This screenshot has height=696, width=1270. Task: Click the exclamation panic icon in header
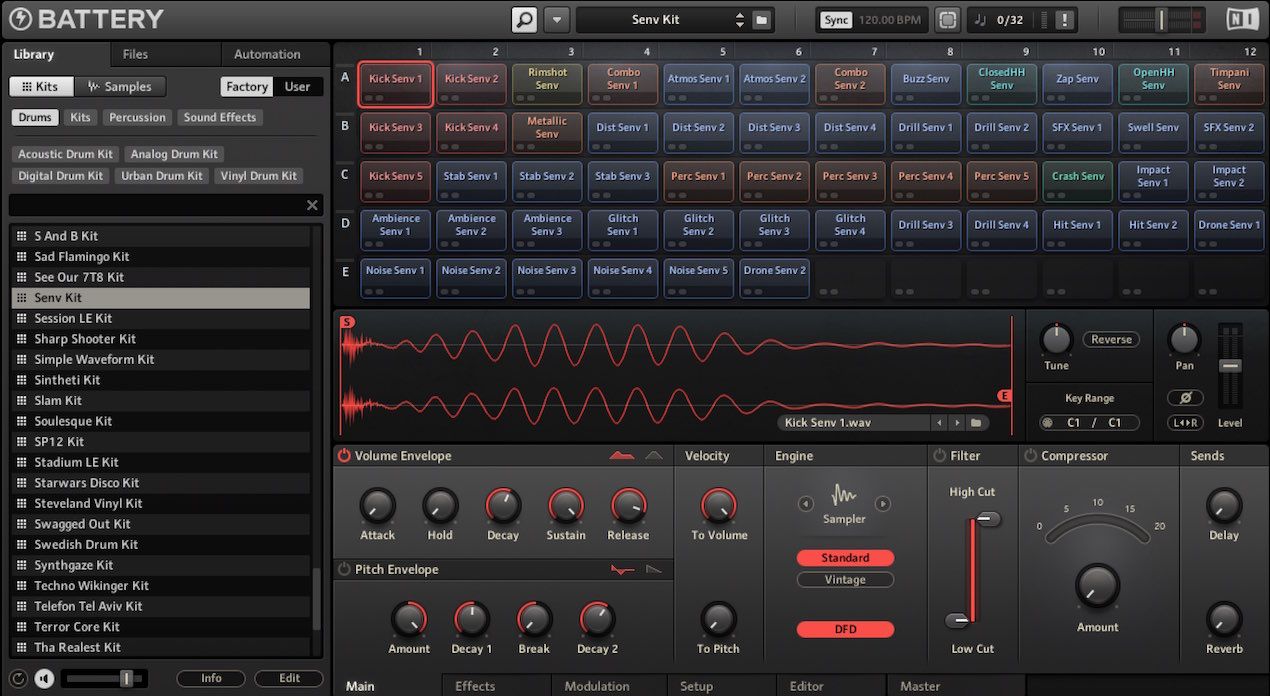(1064, 20)
